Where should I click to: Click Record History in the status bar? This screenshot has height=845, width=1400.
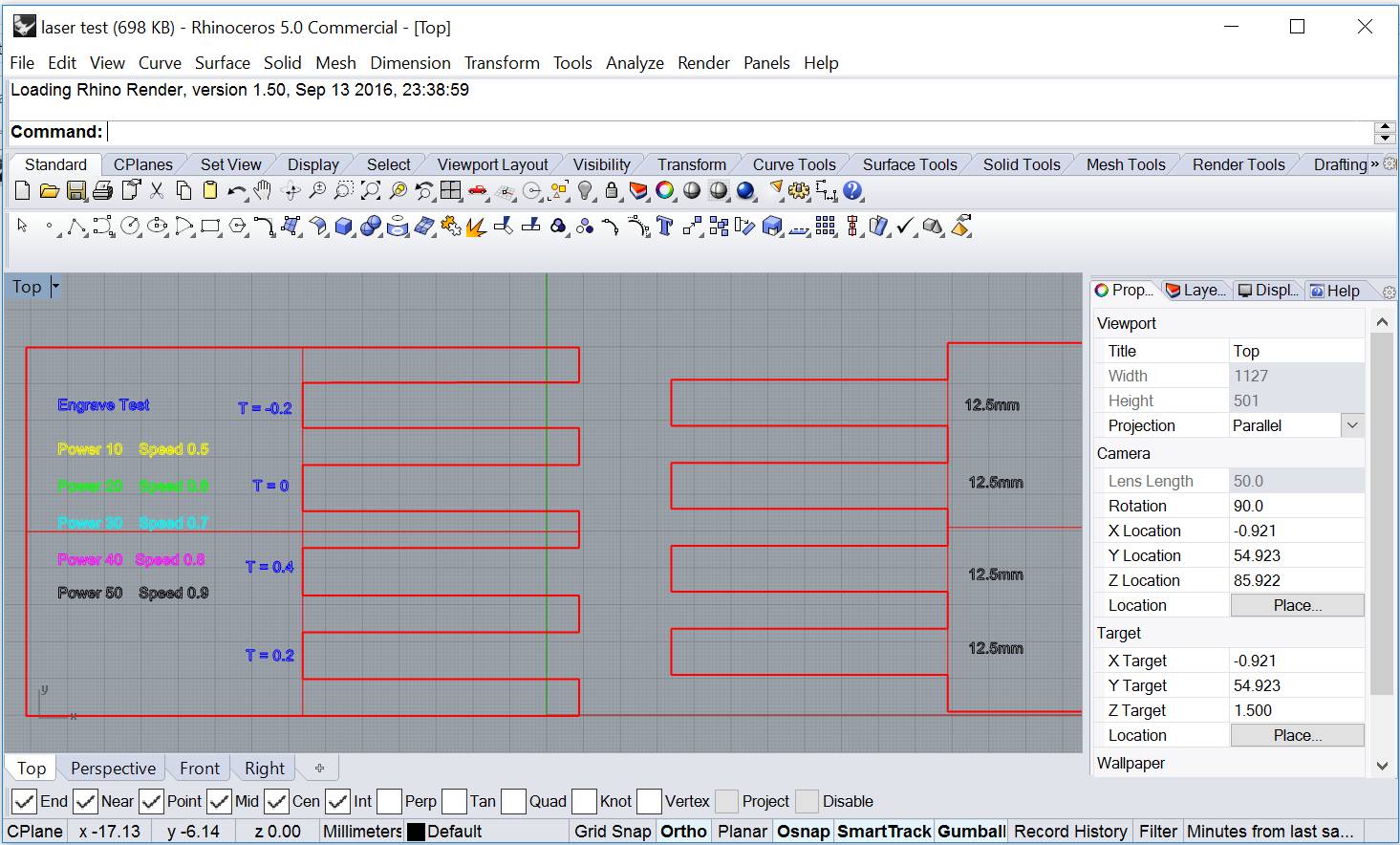click(x=1070, y=831)
